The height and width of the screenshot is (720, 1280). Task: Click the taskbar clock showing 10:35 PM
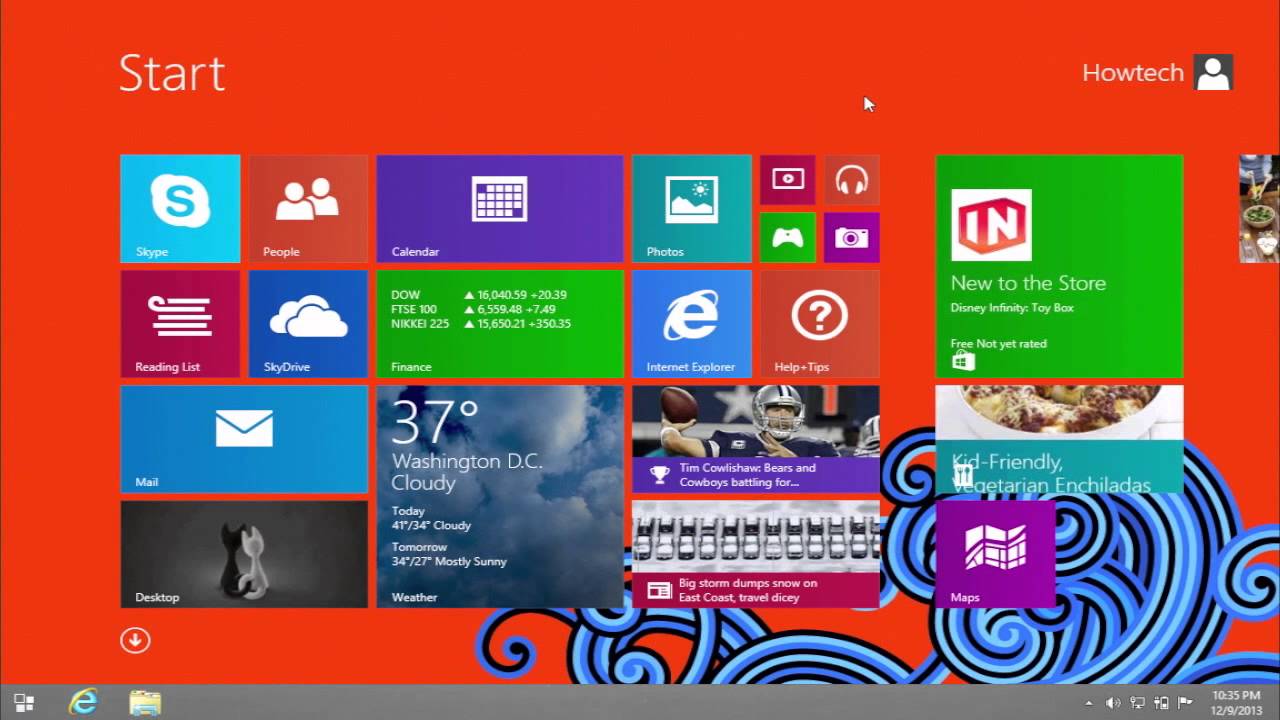(1236, 702)
